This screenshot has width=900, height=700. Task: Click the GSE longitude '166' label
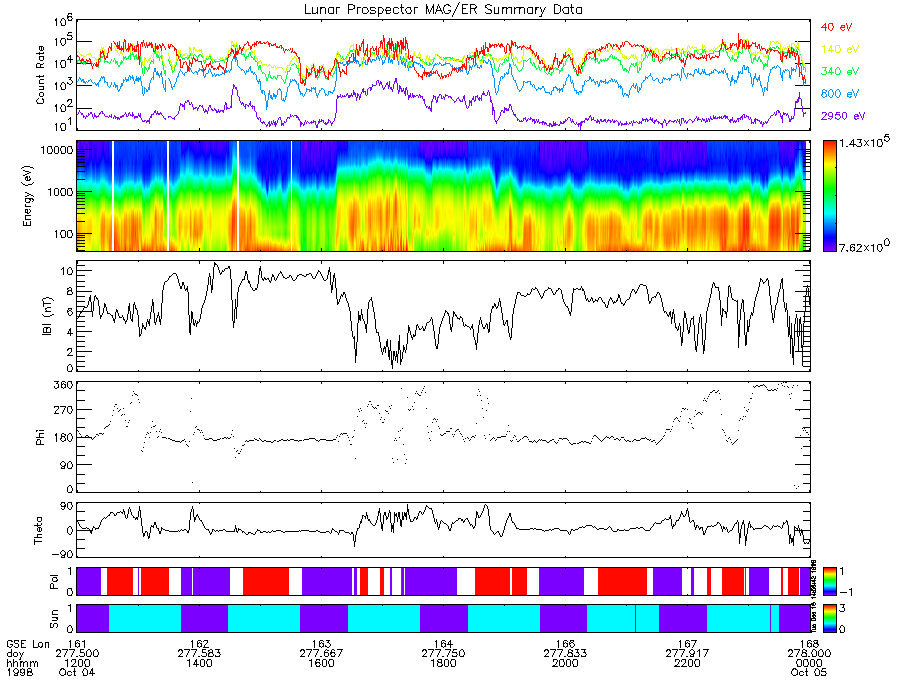click(565, 644)
